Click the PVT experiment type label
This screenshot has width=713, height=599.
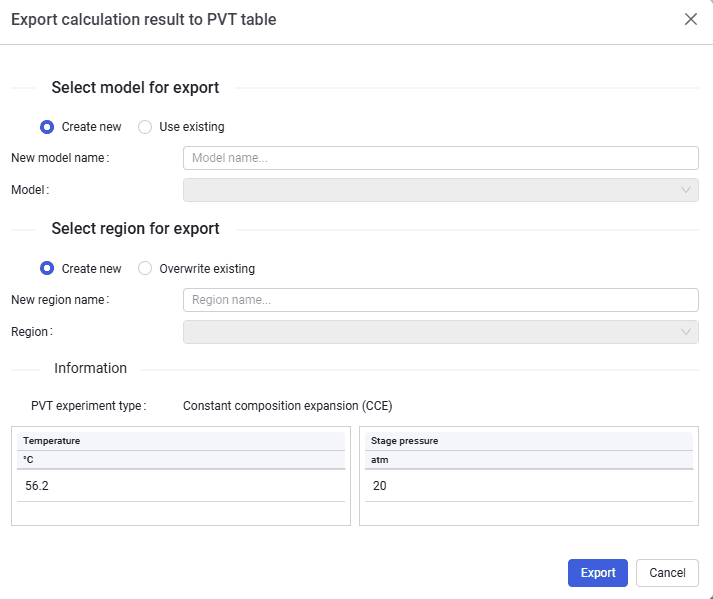pyautogui.click(x=89, y=406)
